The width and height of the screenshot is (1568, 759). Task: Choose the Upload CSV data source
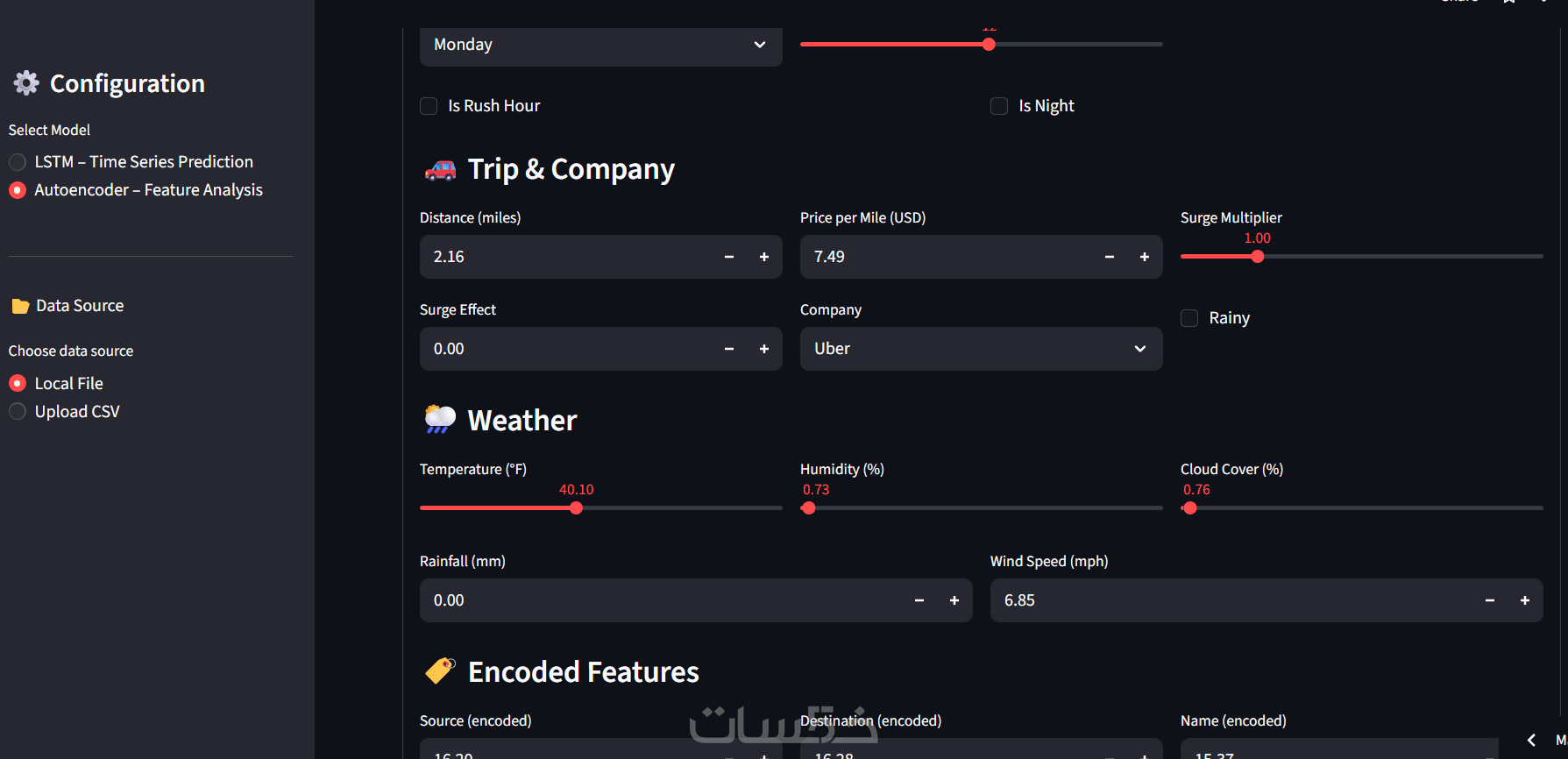coord(18,412)
